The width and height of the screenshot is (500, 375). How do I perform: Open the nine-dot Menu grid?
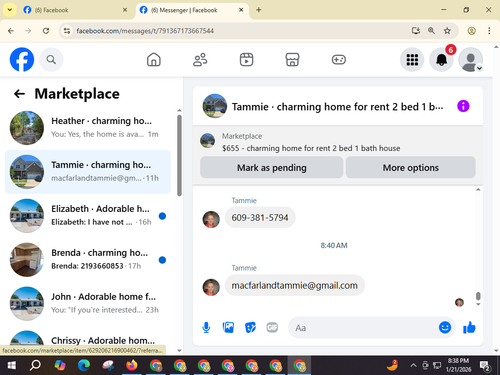tap(412, 60)
